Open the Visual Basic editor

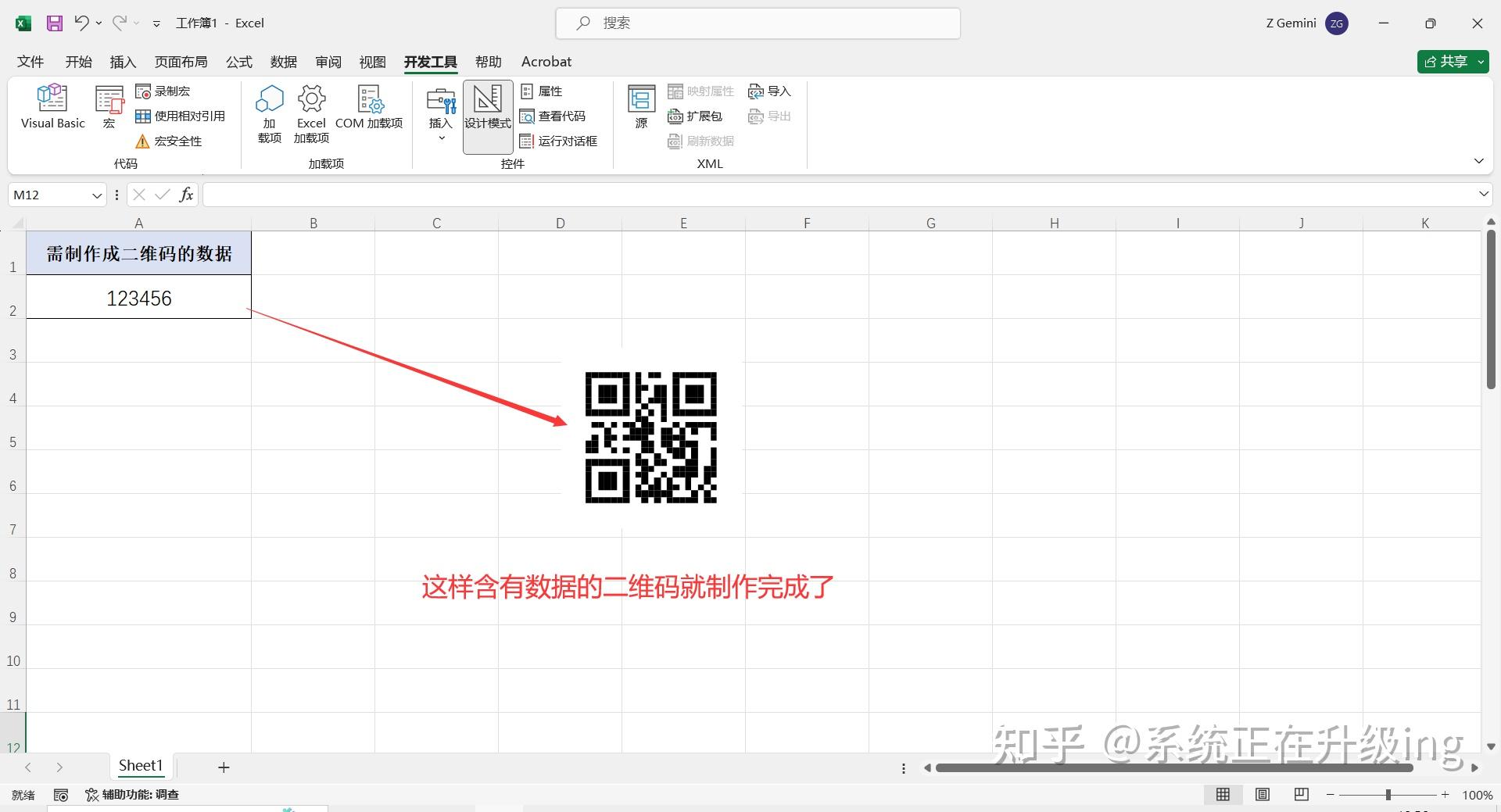(x=52, y=107)
